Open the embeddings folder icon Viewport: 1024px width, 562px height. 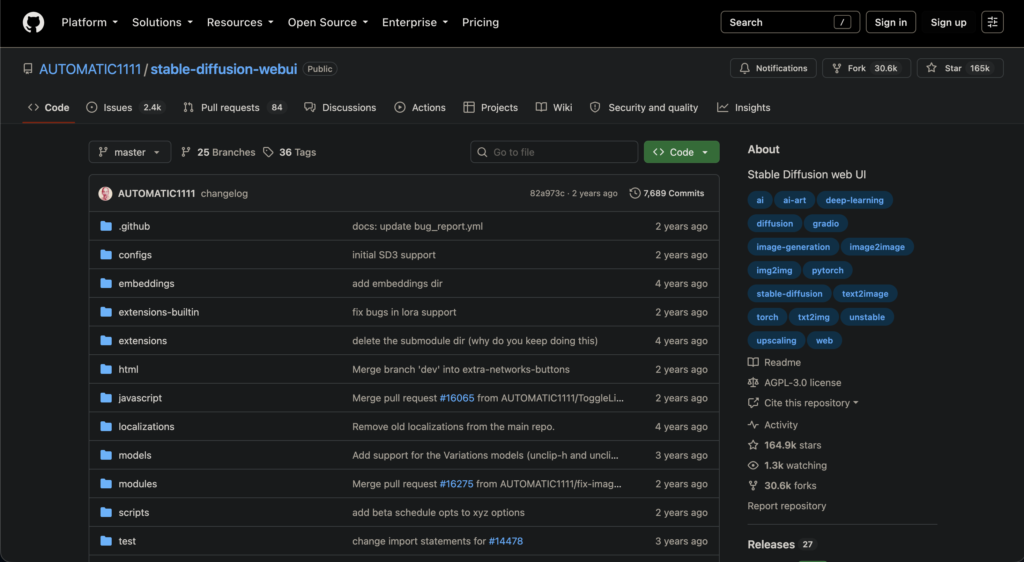pyautogui.click(x=106, y=283)
